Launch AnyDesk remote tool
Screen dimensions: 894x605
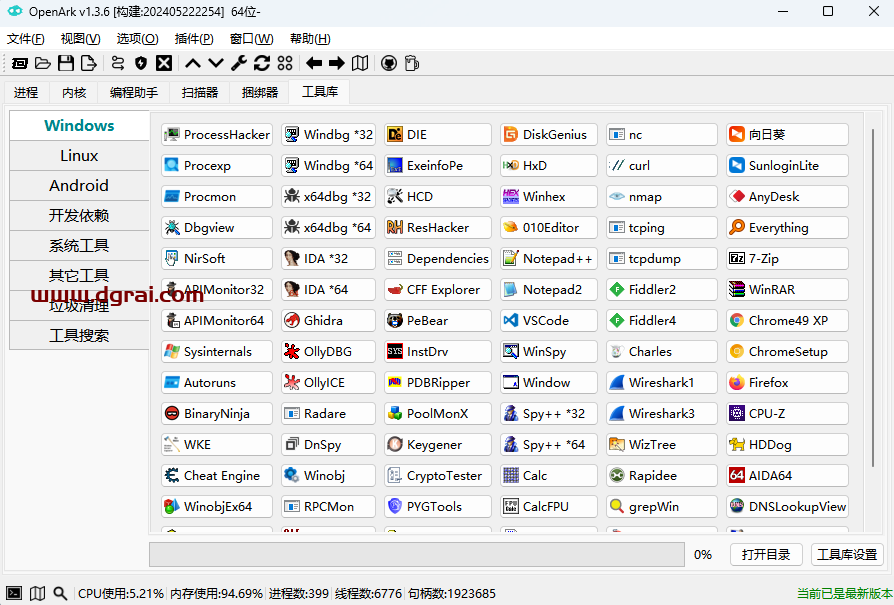coord(787,197)
